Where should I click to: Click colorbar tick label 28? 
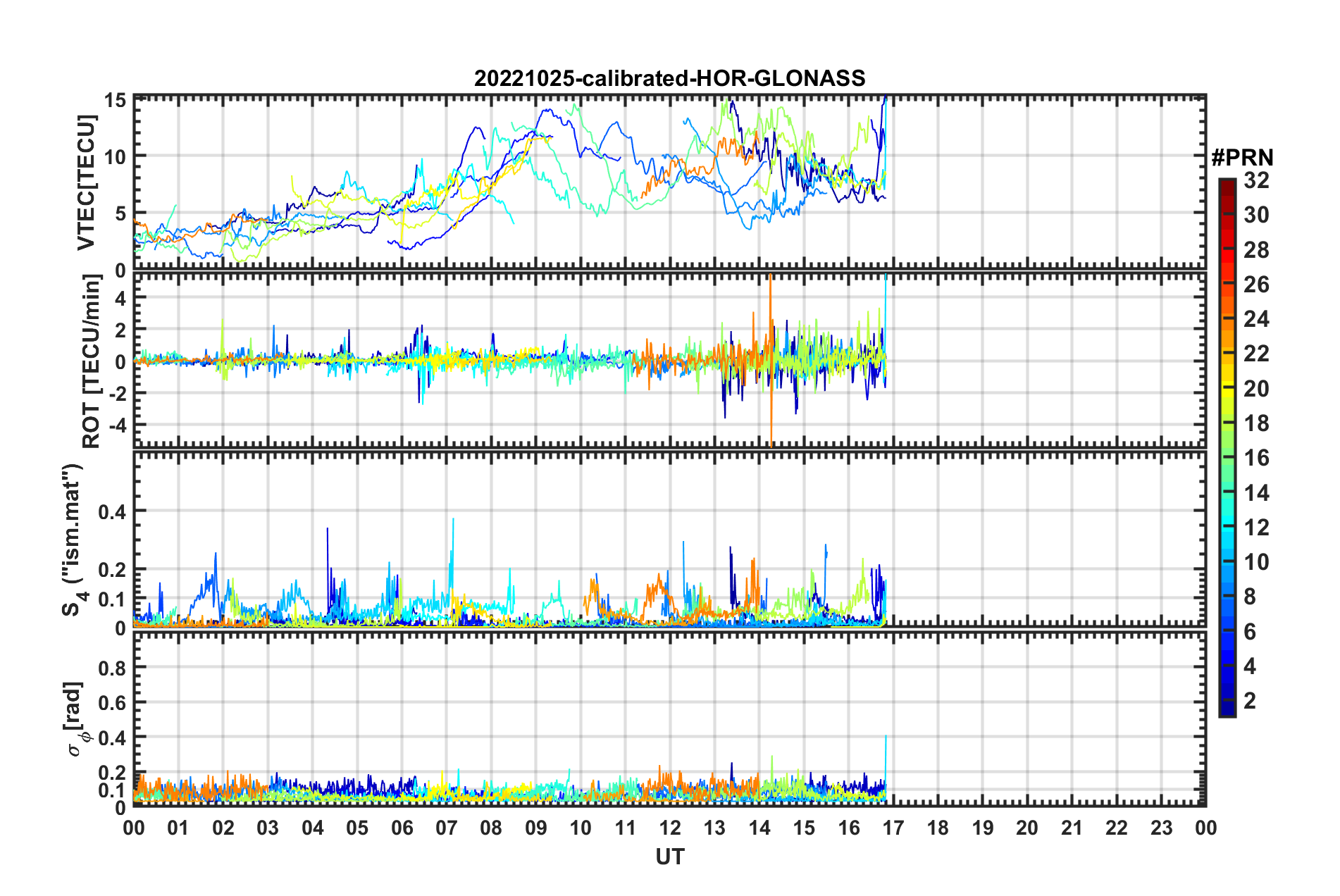click(x=1256, y=250)
